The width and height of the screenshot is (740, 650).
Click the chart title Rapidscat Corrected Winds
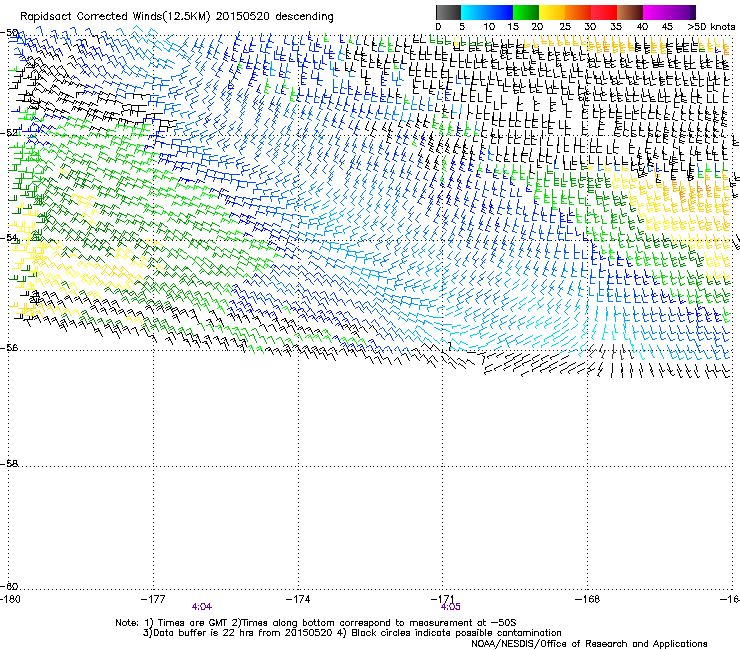tap(177, 17)
